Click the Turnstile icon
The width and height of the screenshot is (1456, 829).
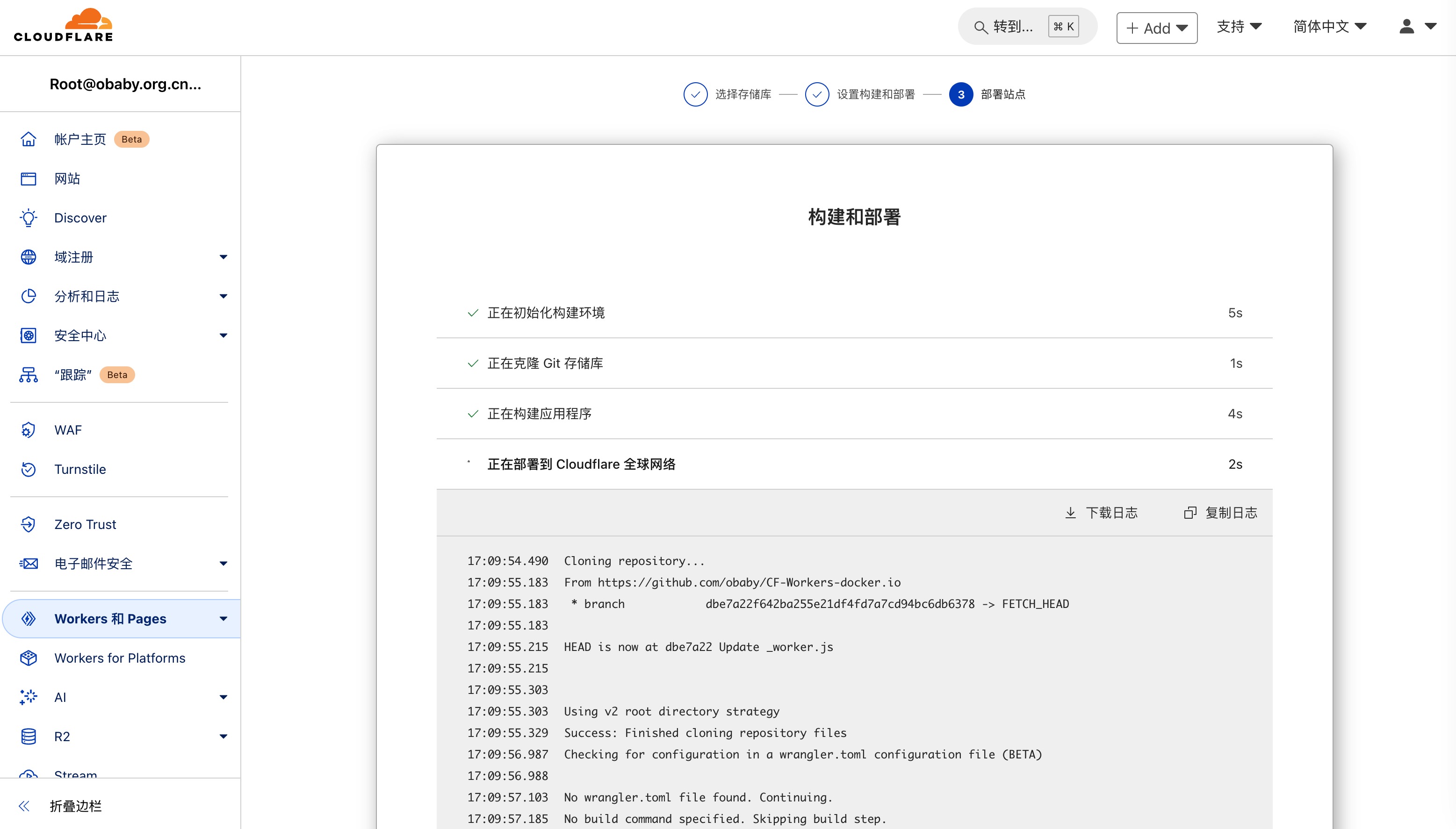(x=28, y=470)
